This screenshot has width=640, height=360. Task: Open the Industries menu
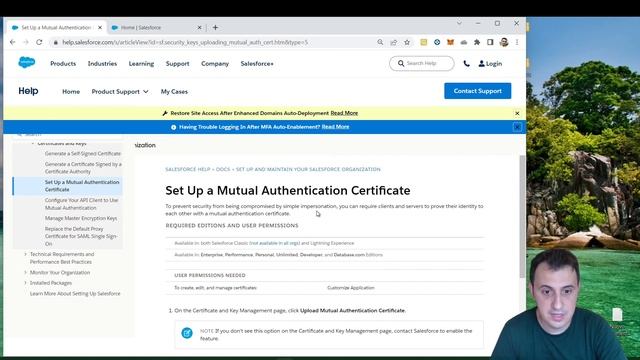102,64
